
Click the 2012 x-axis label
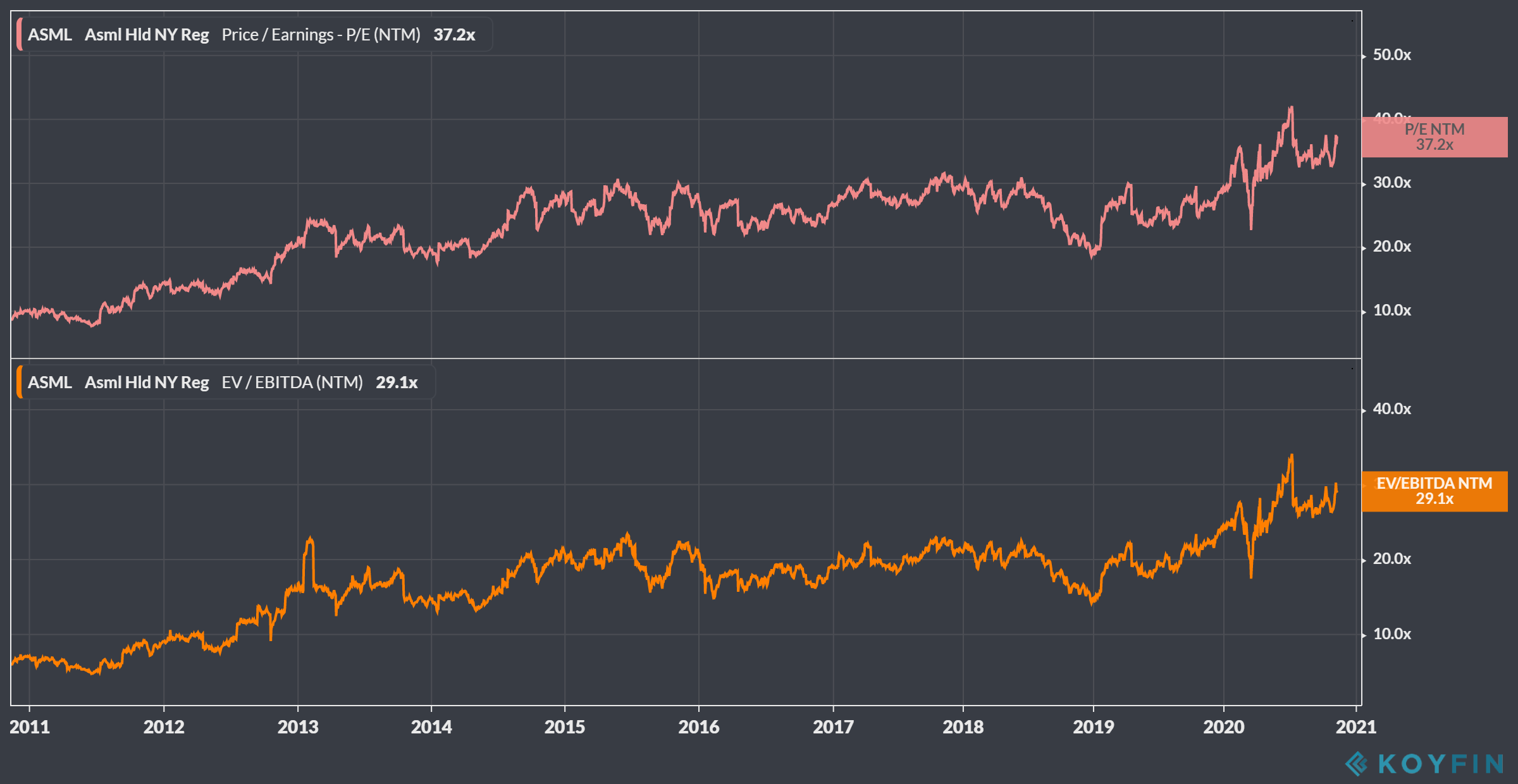click(164, 727)
